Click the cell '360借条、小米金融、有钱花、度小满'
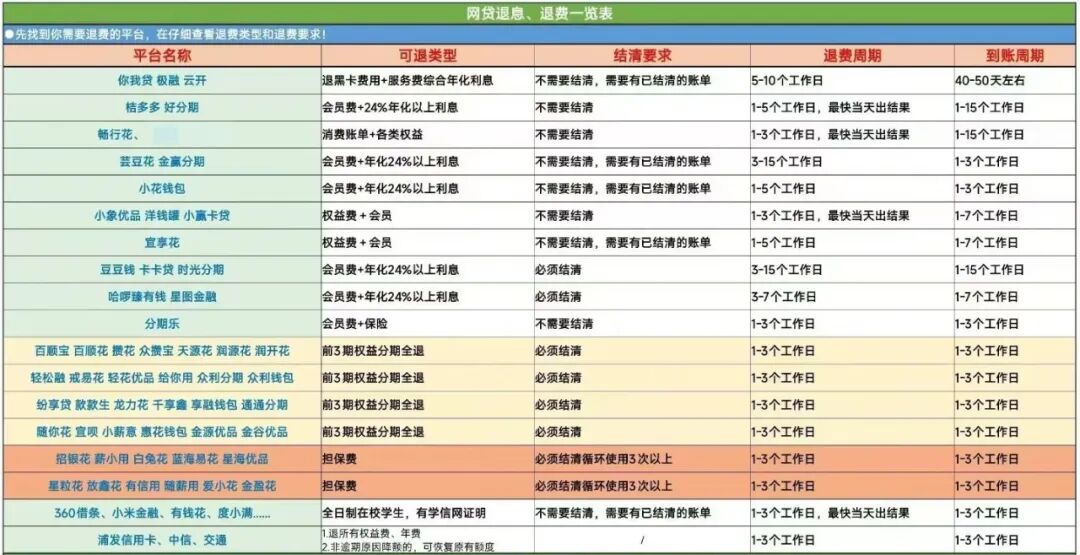Viewport: 1080px width, 555px height. tap(162, 513)
